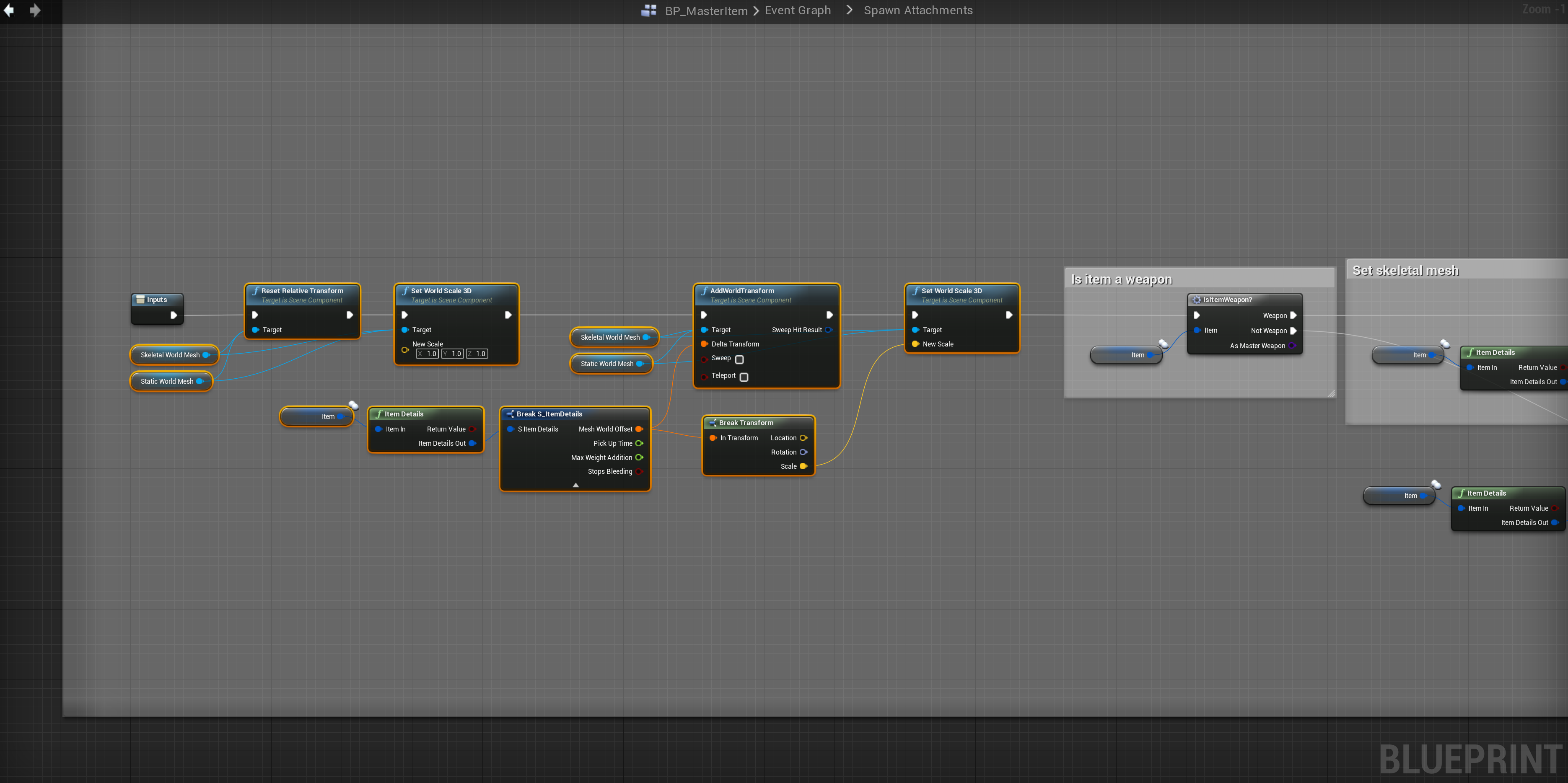This screenshot has height=783, width=1568.
Task: Click the yellow Scale output pin
Action: [x=803, y=467]
